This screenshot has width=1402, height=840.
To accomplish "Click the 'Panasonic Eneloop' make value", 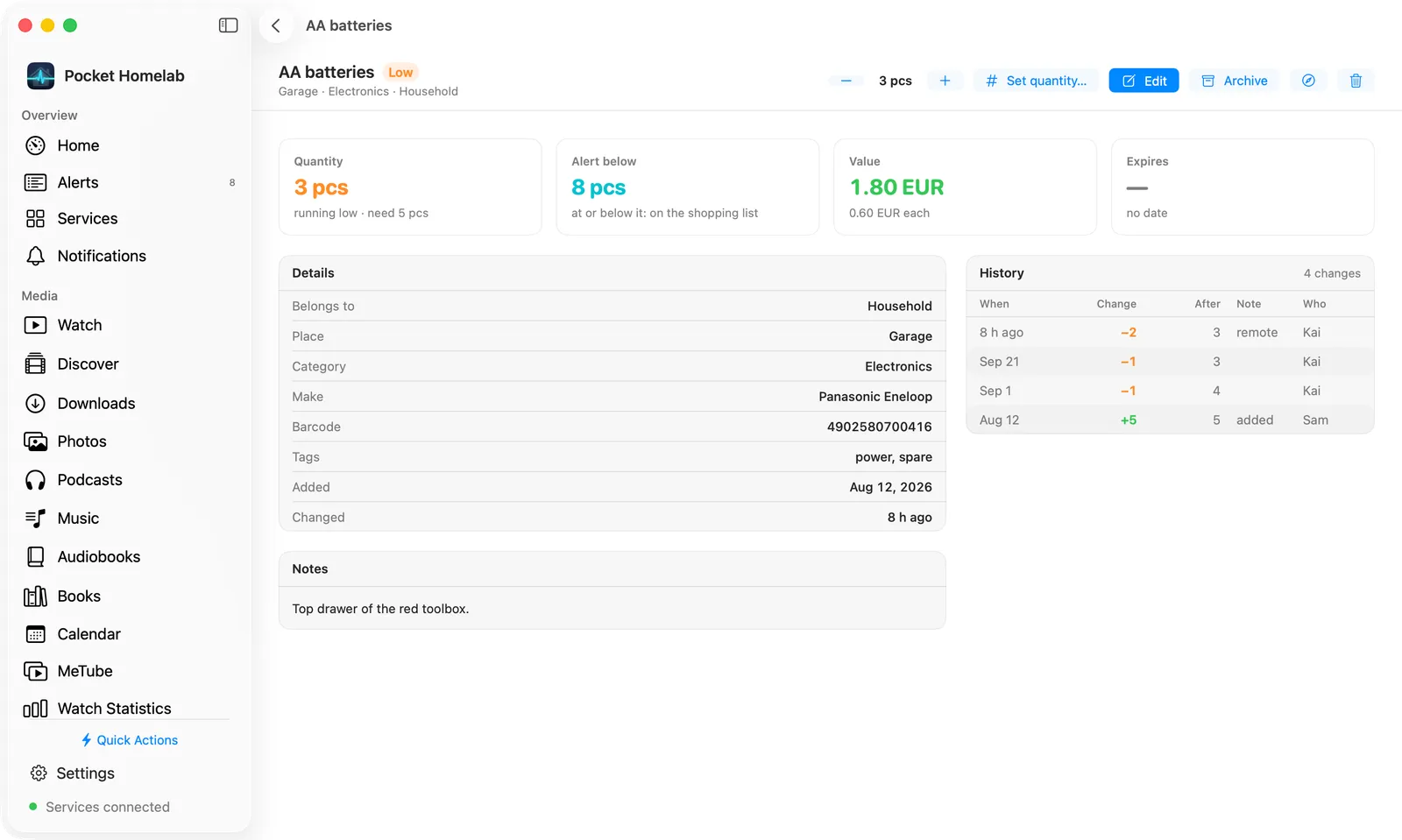I will pyautogui.click(x=875, y=397).
